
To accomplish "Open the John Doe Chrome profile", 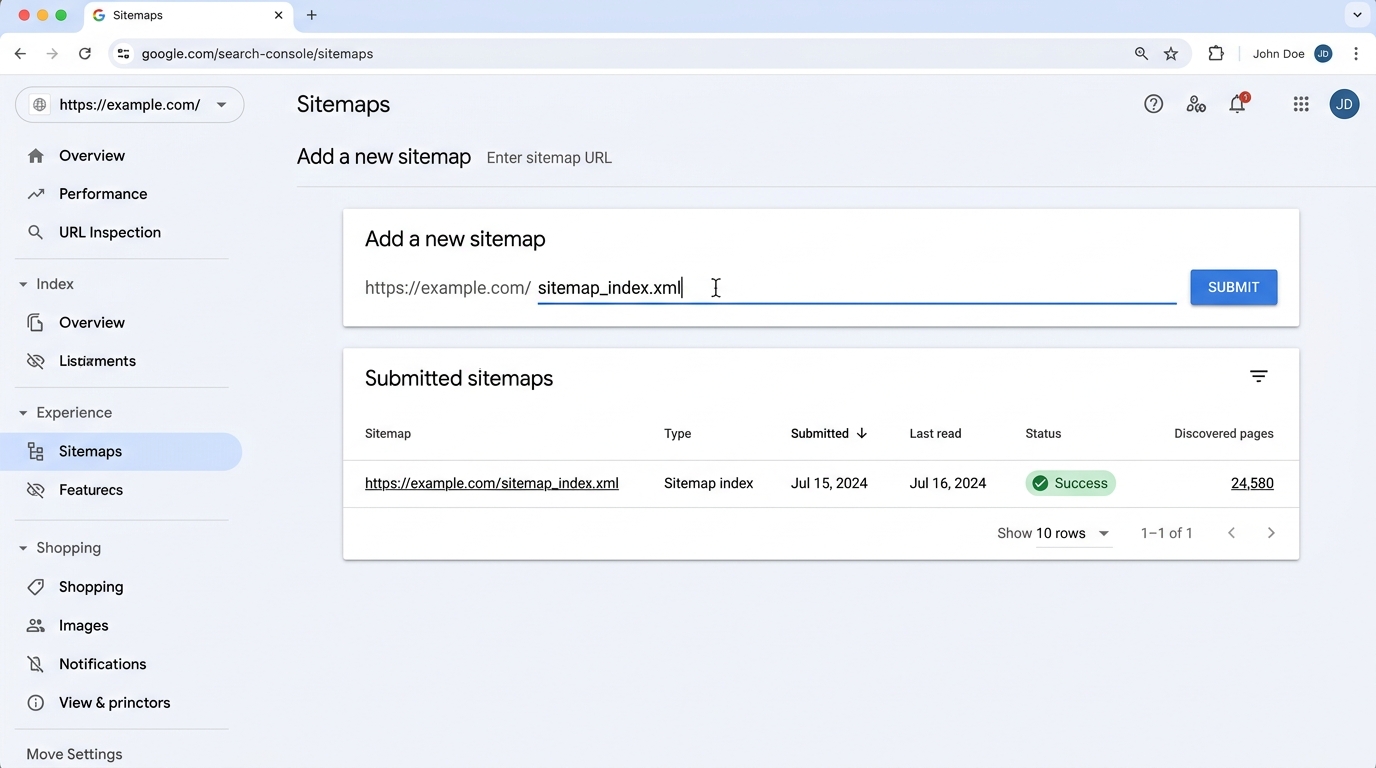I will click(1292, 54).
